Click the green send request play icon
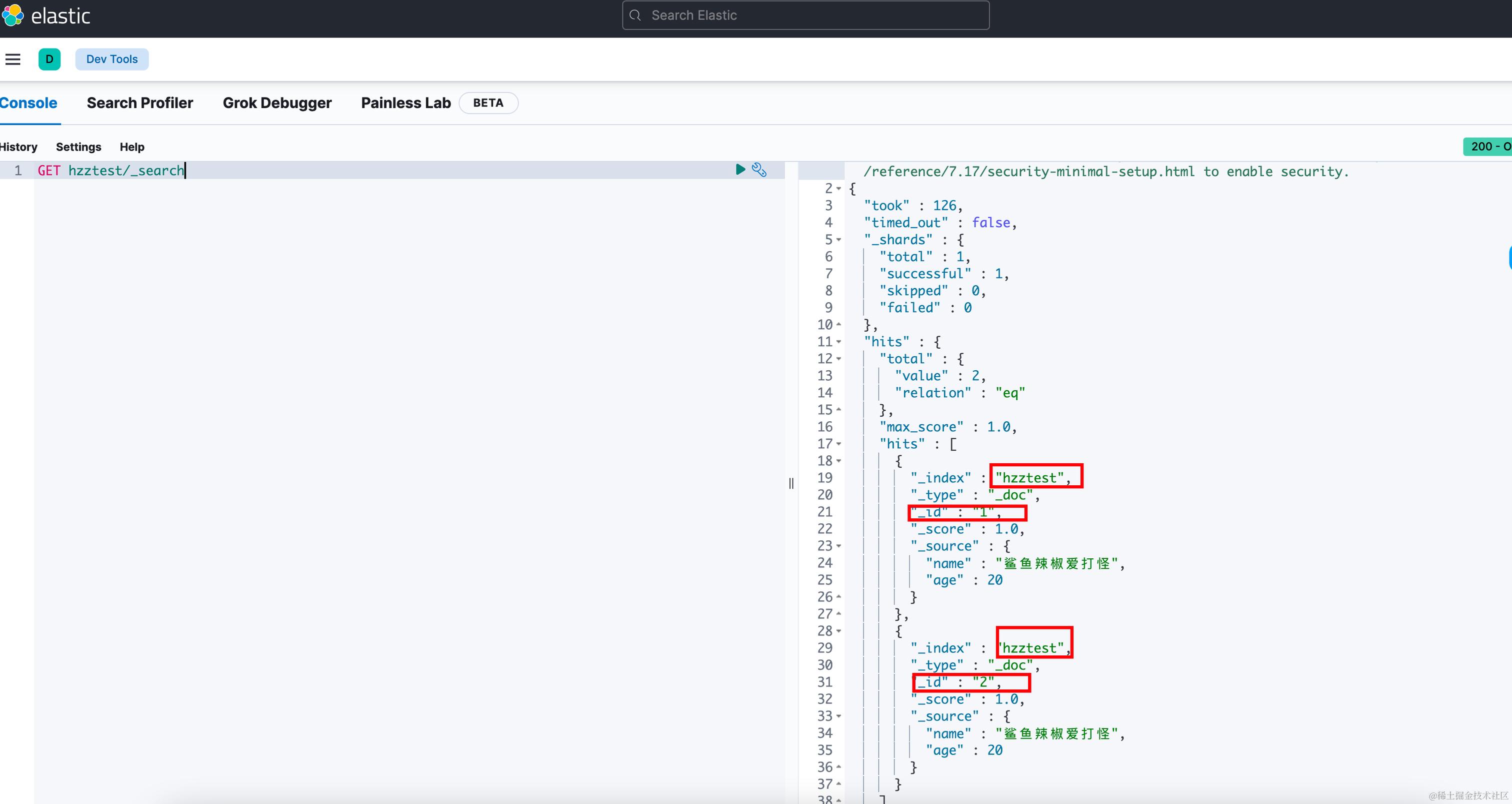Viewport: 1512px width, 804px height. 740,170
